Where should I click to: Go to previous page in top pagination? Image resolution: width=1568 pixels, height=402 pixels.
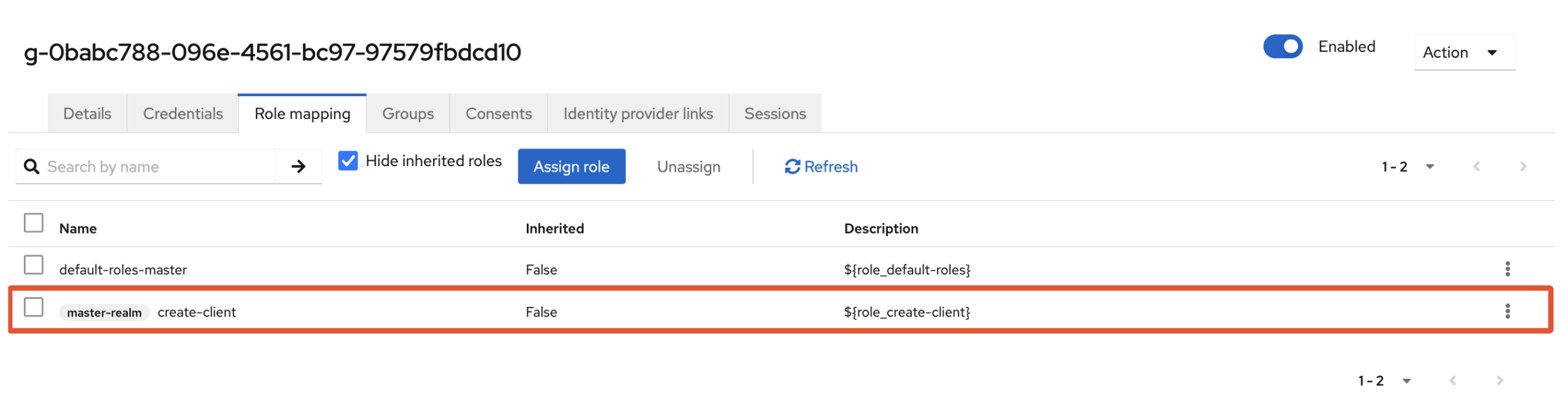tap(1476, 166)
